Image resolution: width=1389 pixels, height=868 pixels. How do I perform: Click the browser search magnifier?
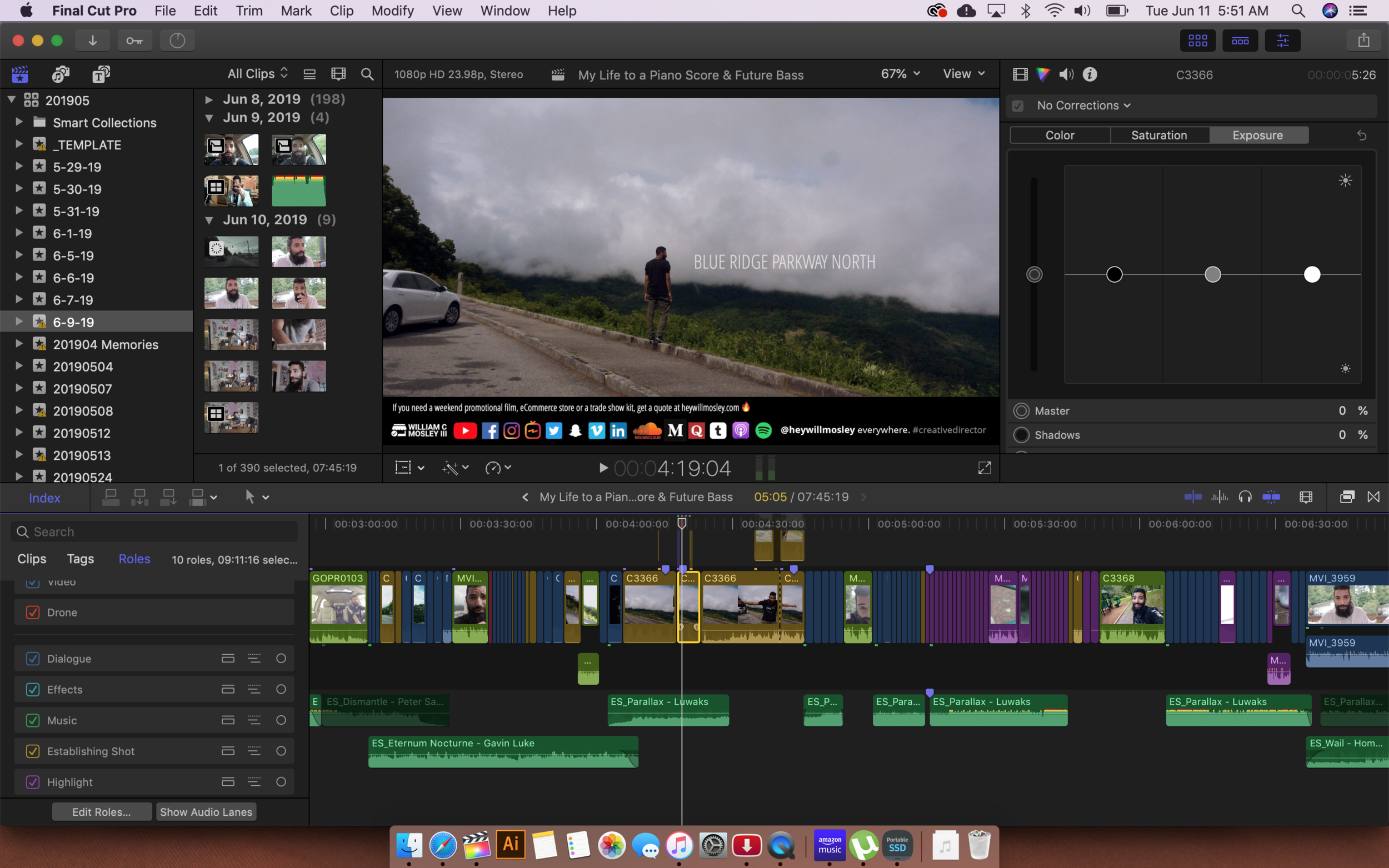tap(367, 74)
